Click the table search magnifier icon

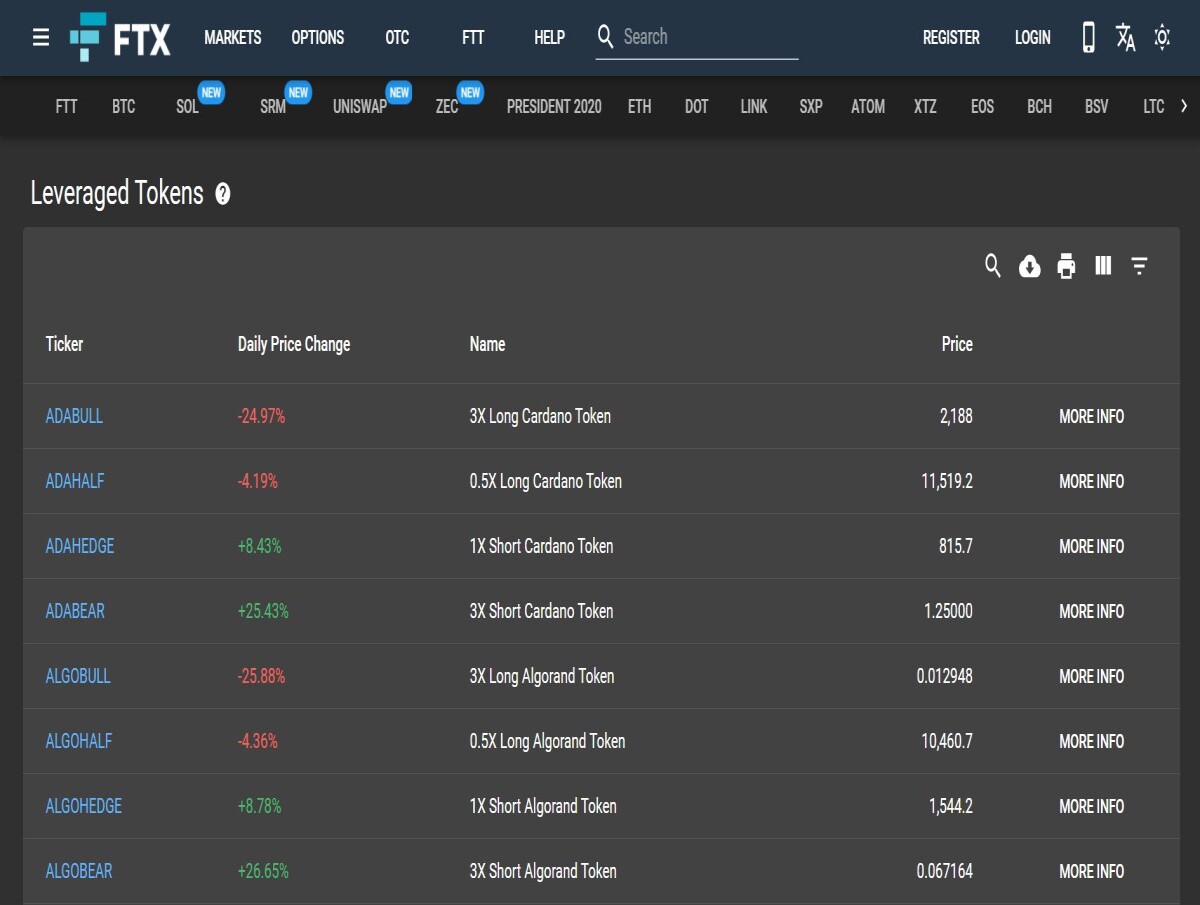pos(993,265)
